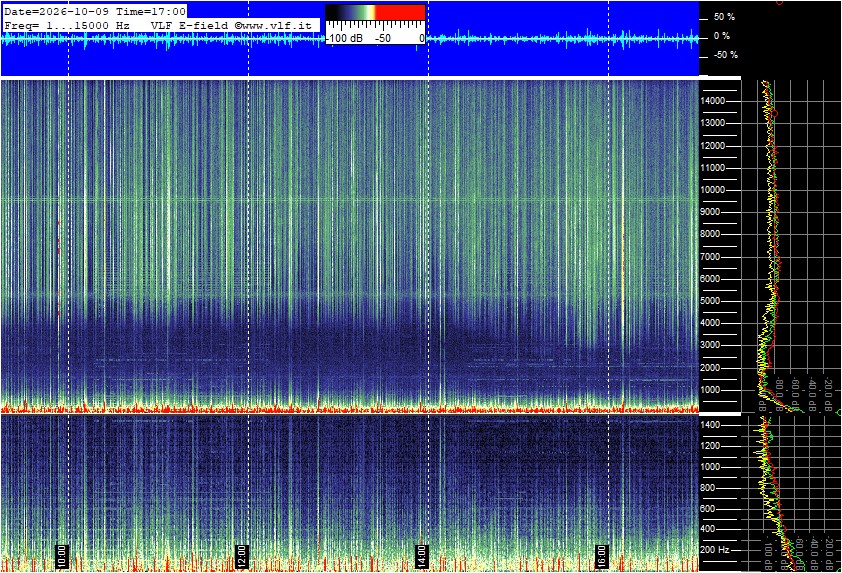Click the 6000 frequency axis label
This screenshot has width=842, height=573.
pyautogui.click(x=710, y=279)
